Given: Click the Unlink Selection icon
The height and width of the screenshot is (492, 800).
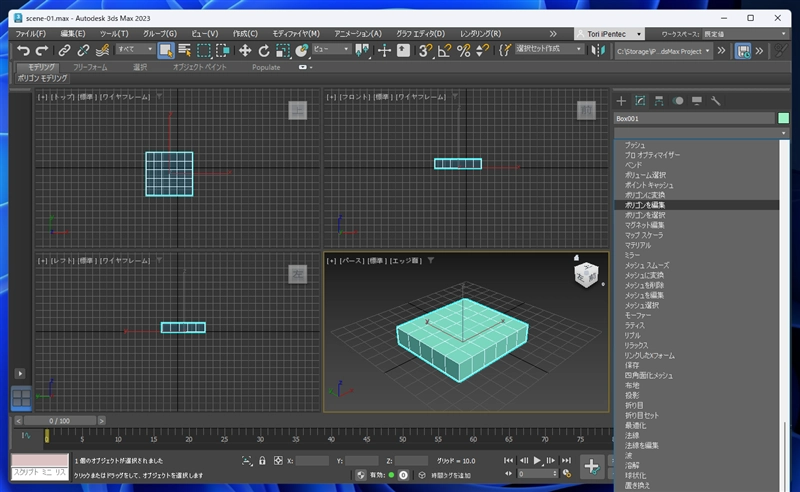Looking at the screenshot, I should tap(83, 50).
